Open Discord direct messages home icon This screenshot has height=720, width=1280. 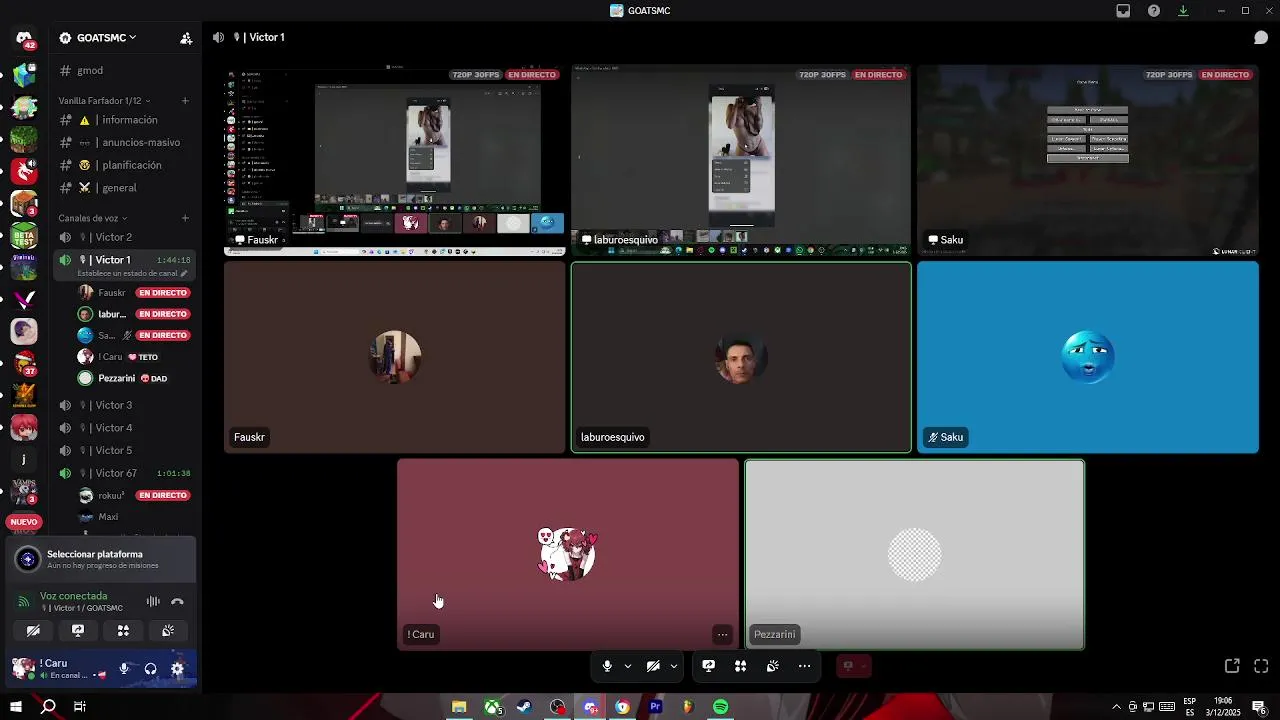point(24,40)
